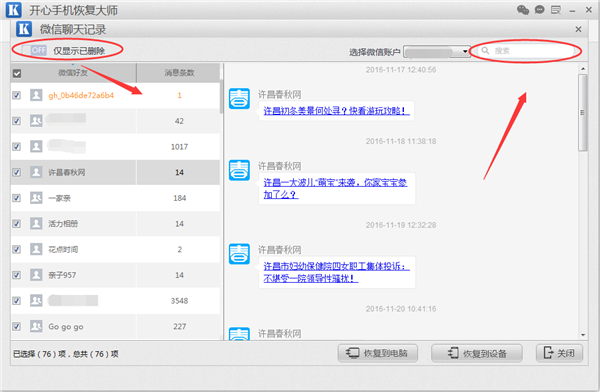Minimize the 开心手机恢复大师 window
This screenshot has width=600, height=392.
click(x=572, y=11)
